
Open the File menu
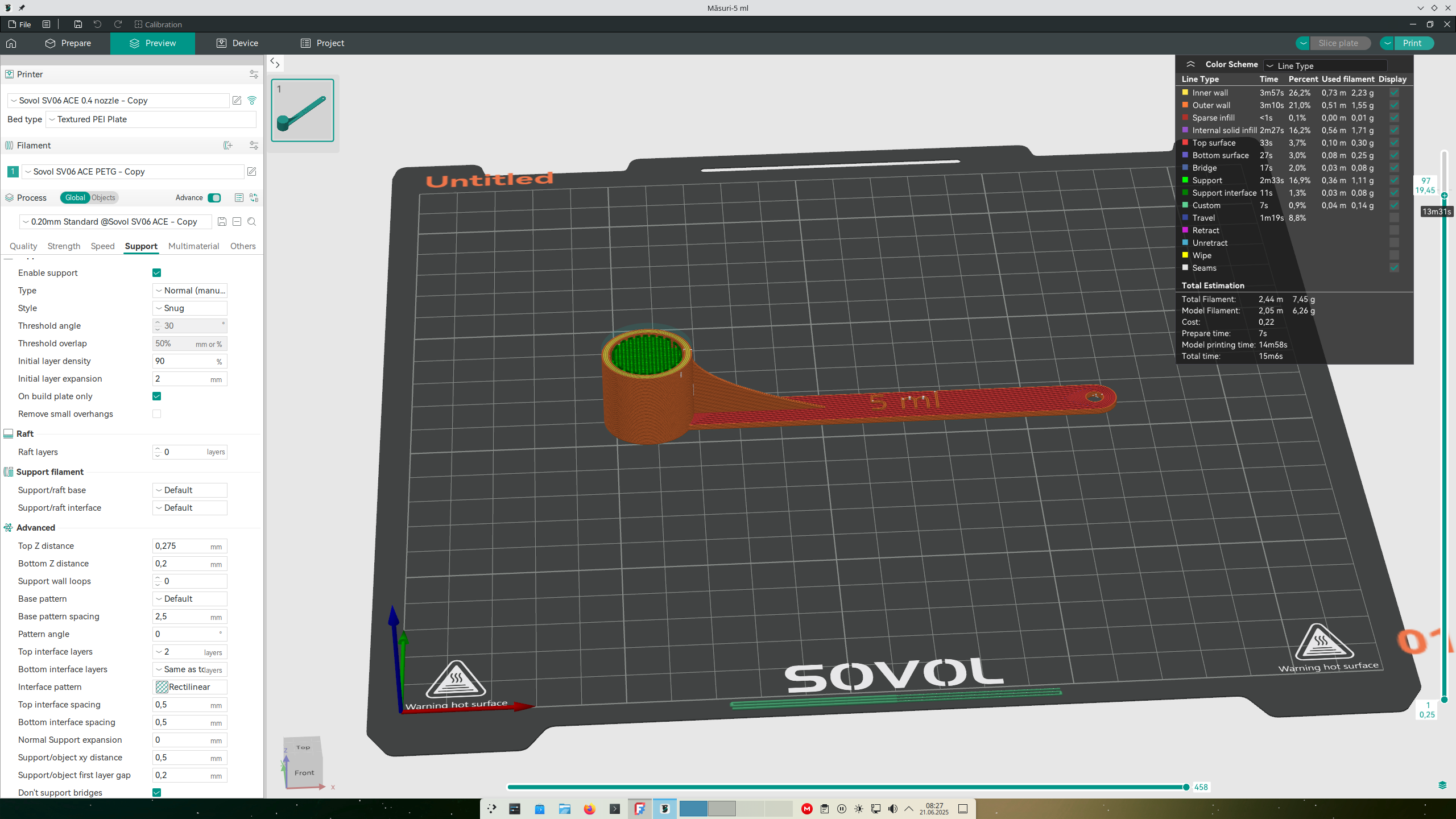(x=20, y=24)
